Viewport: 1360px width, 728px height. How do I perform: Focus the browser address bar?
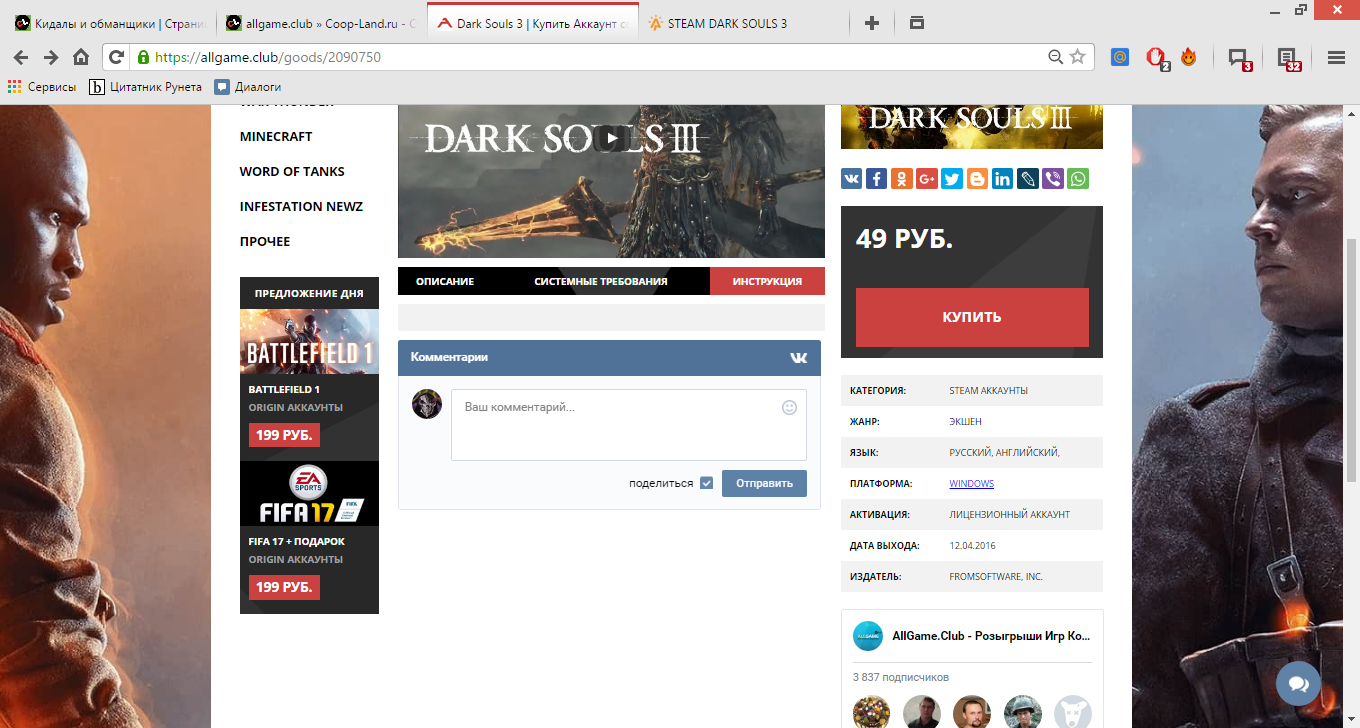tap(600, 57)
